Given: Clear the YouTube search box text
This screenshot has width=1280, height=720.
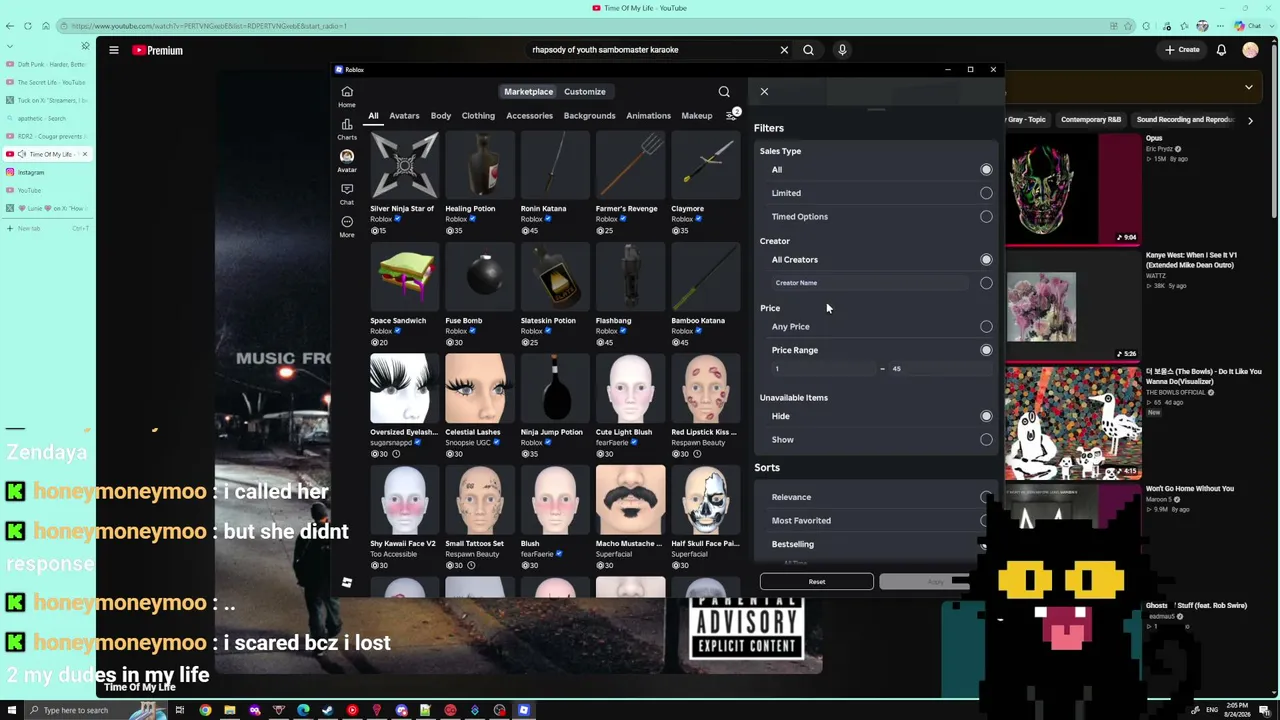Looking at the screenshot, I should tap(784, 50).
